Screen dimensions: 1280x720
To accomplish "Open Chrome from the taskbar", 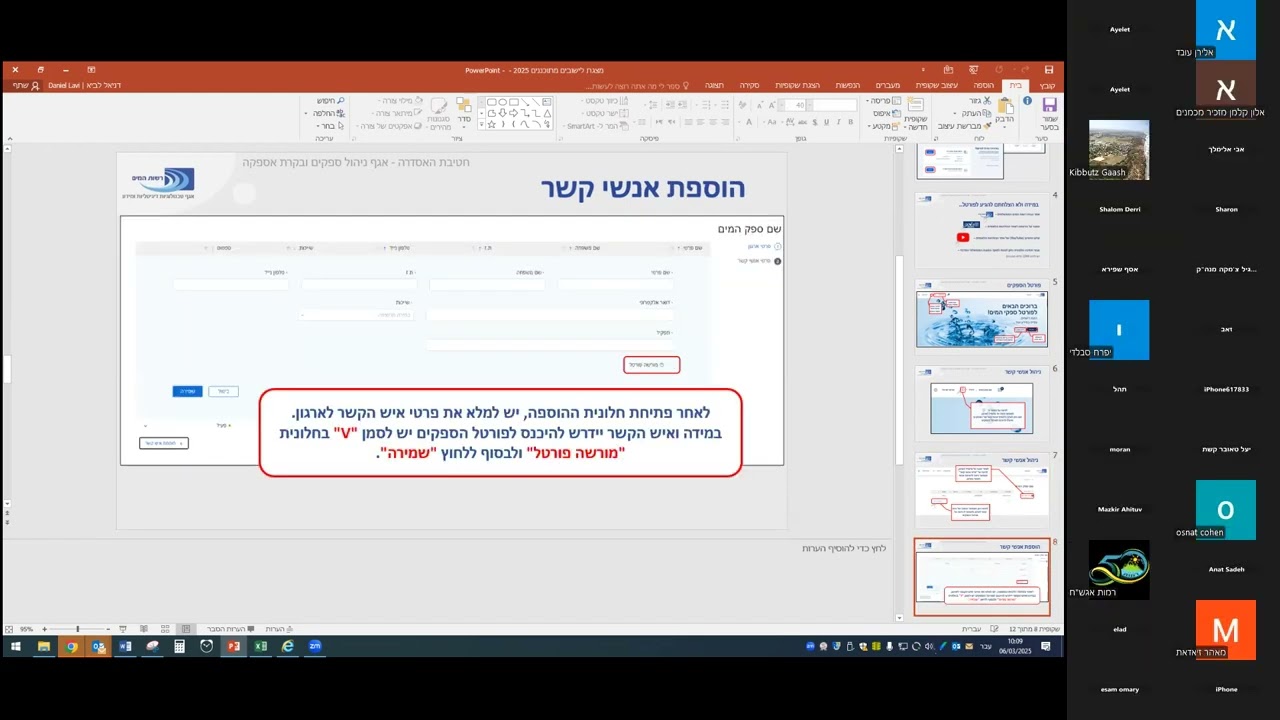I will (71, 647).
